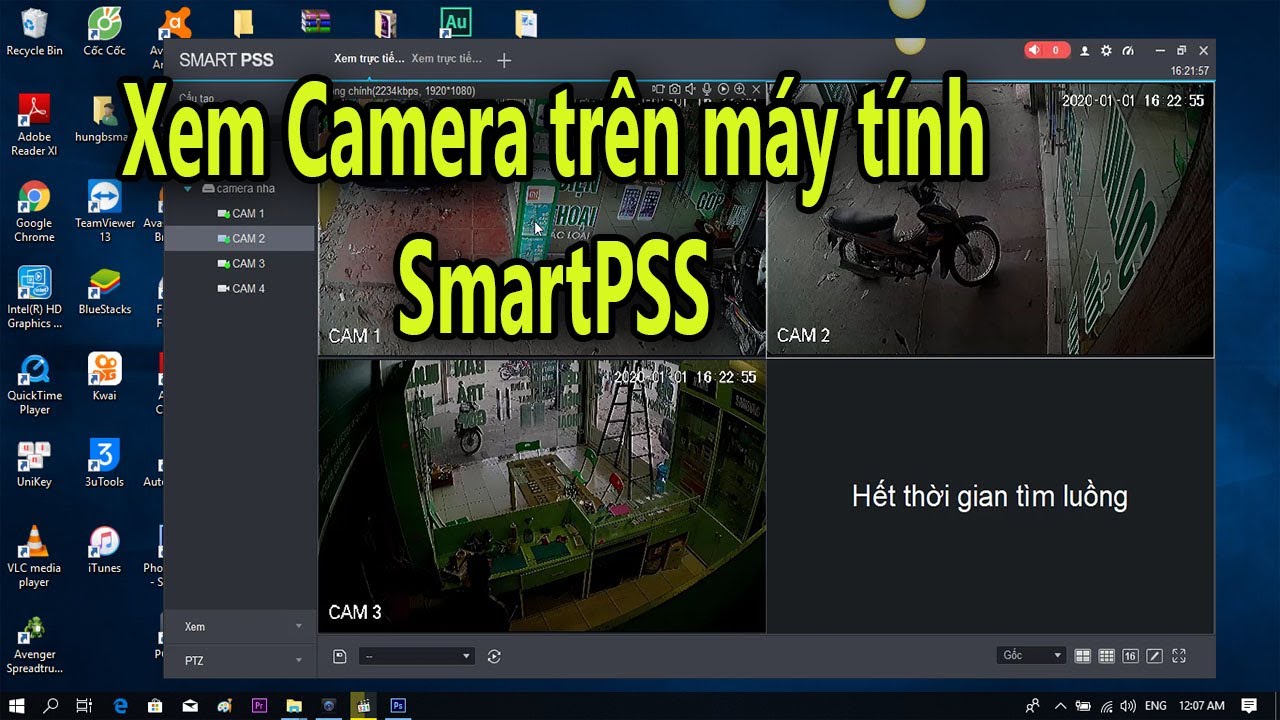Open Photoshop on taskbar
Image resolution: width=1280 pixels, height=720 pixels.
(398, 705)
